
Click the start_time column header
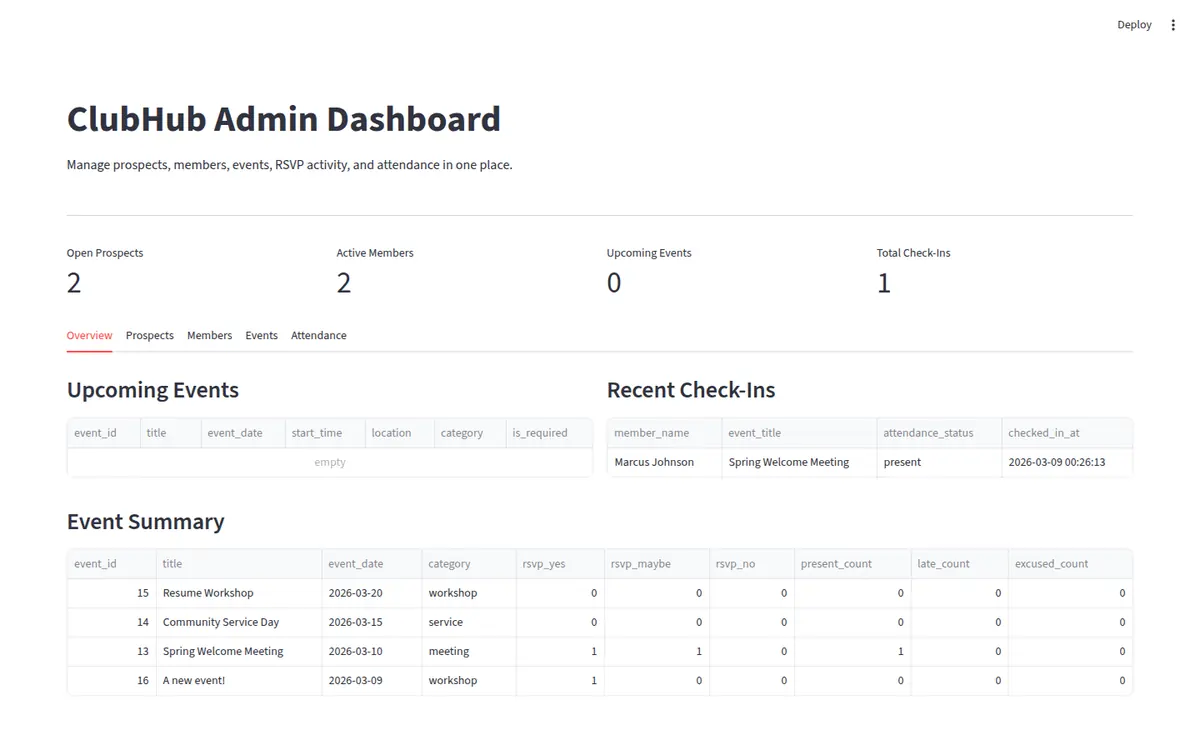point(325,433)
